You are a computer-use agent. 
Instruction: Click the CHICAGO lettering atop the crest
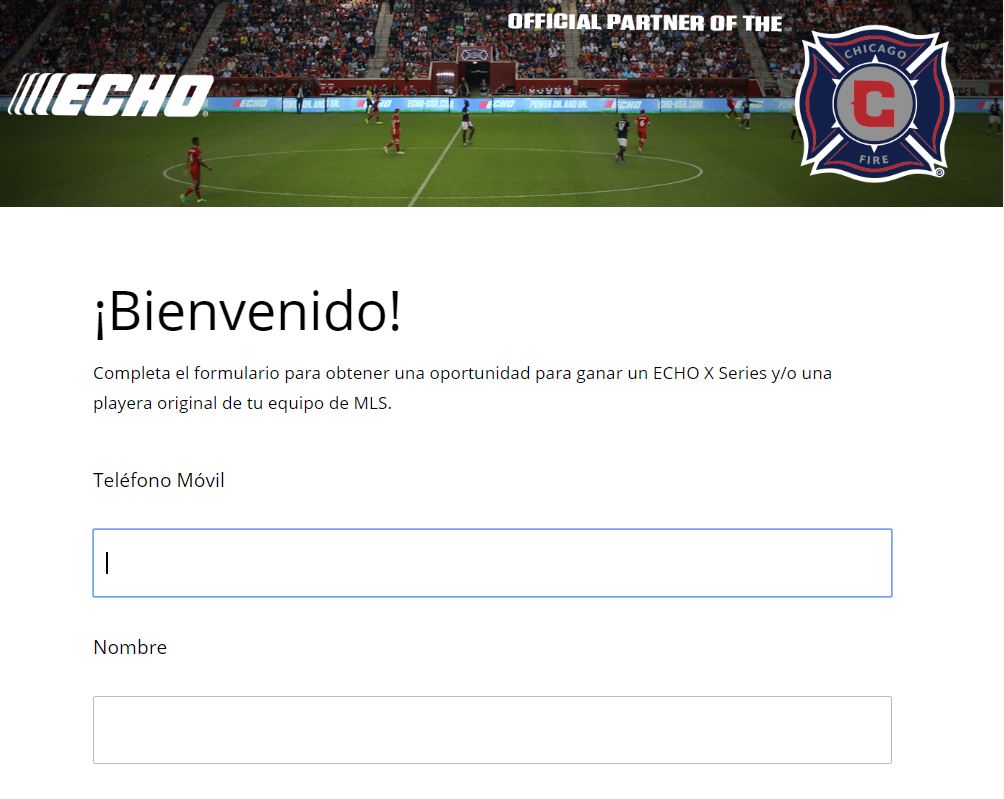click(875, 51)
